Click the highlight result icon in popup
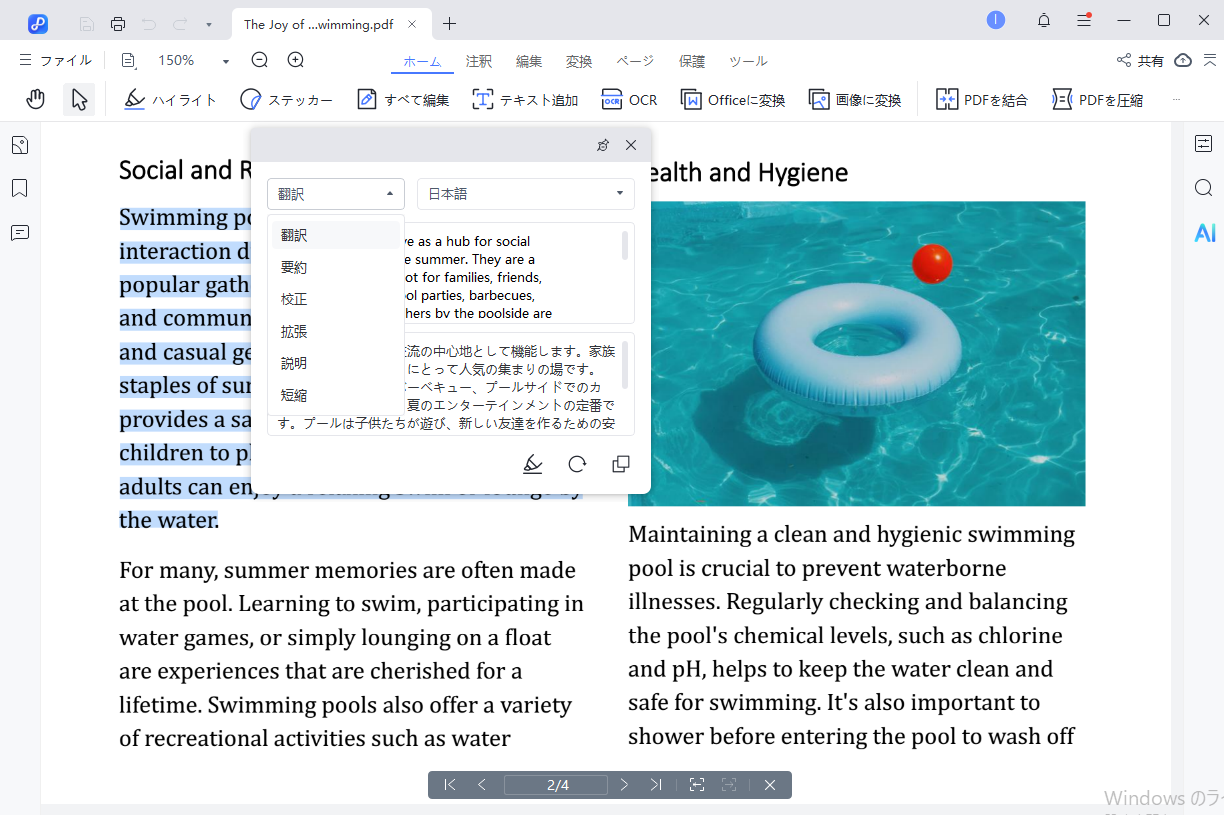Image resolution: width=1224 pixels, height=815 pixels. coord(533,464)
